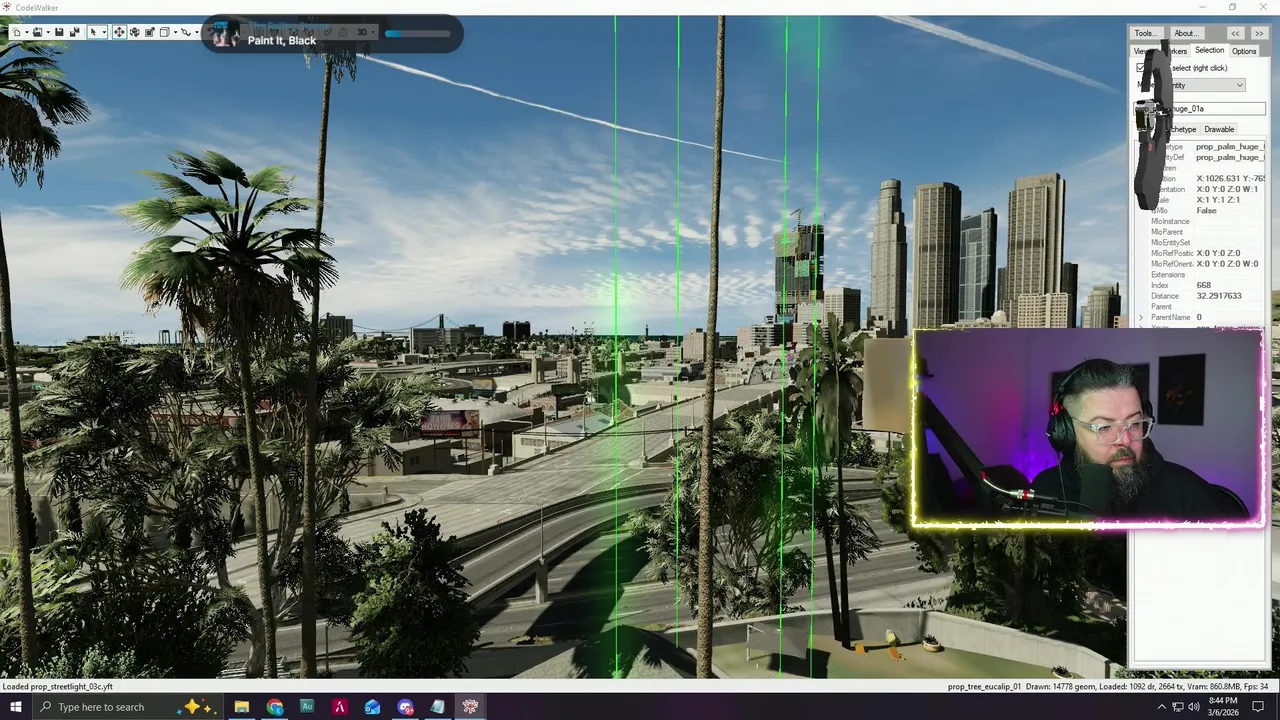Open the Windows notification center icon
Screen dimensions: 1280x720
[x=1259, y=707]
